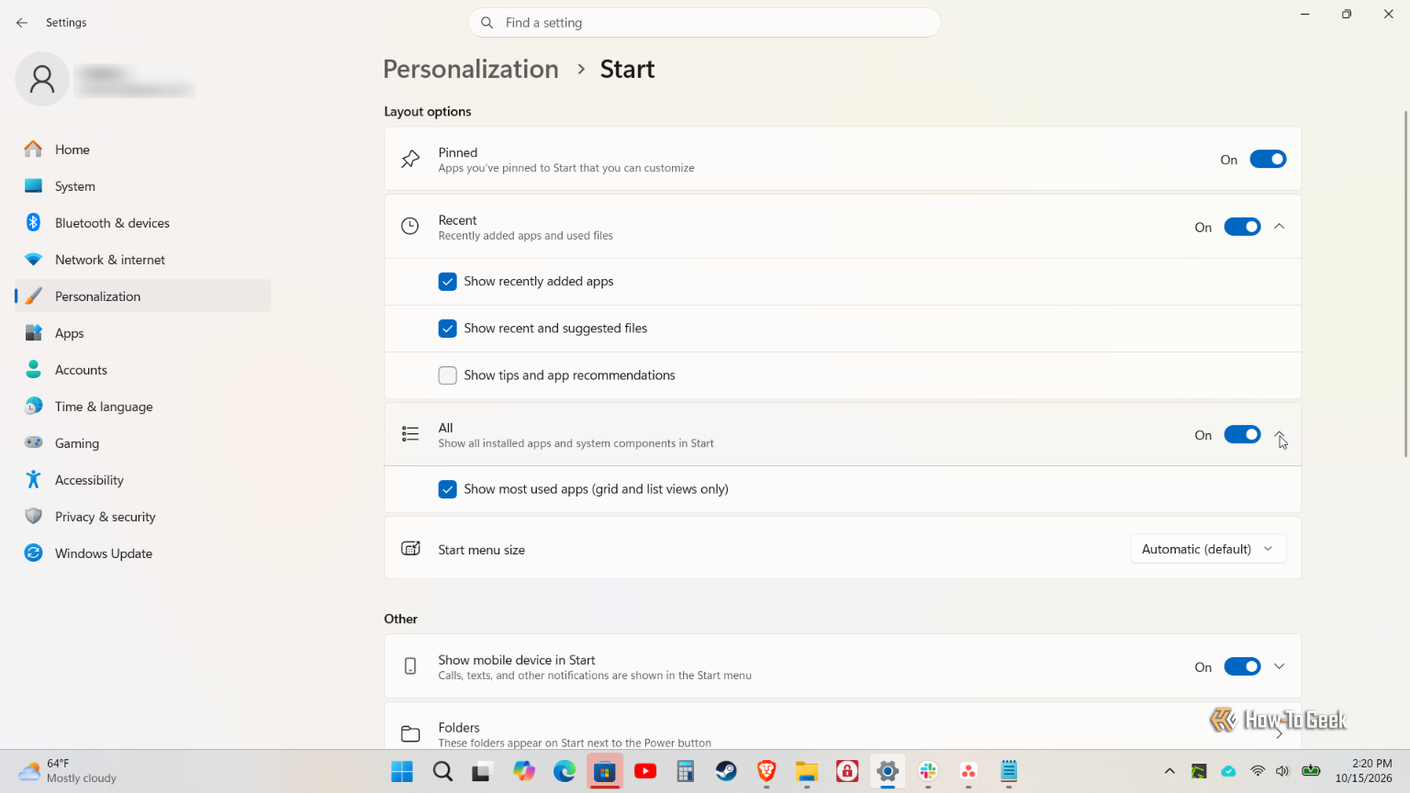Go to Gaming settings
1410x793 pixels.
pyautogui.click(x=143, y=443)
